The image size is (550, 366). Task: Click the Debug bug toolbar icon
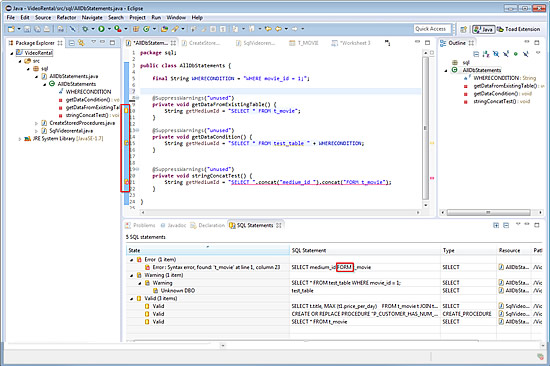pos(85,29)
